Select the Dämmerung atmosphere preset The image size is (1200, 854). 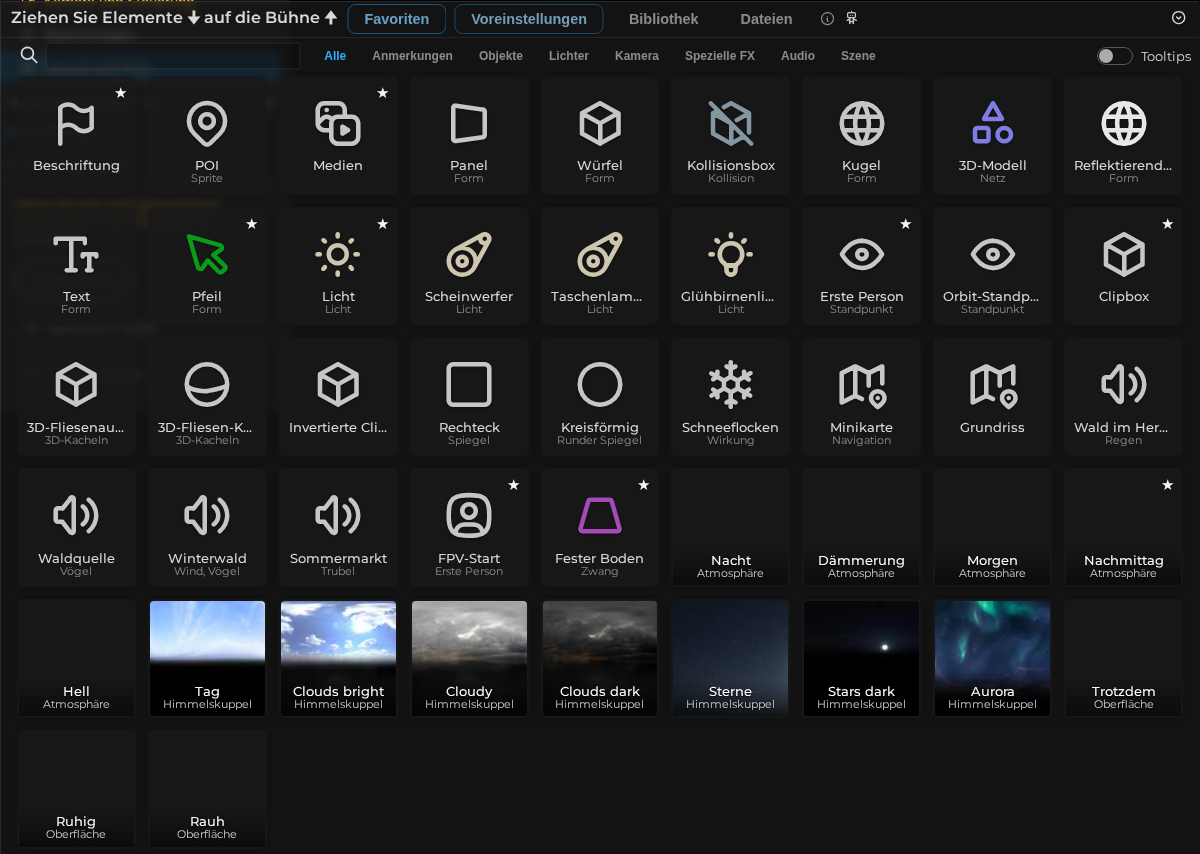click(861, 527)
